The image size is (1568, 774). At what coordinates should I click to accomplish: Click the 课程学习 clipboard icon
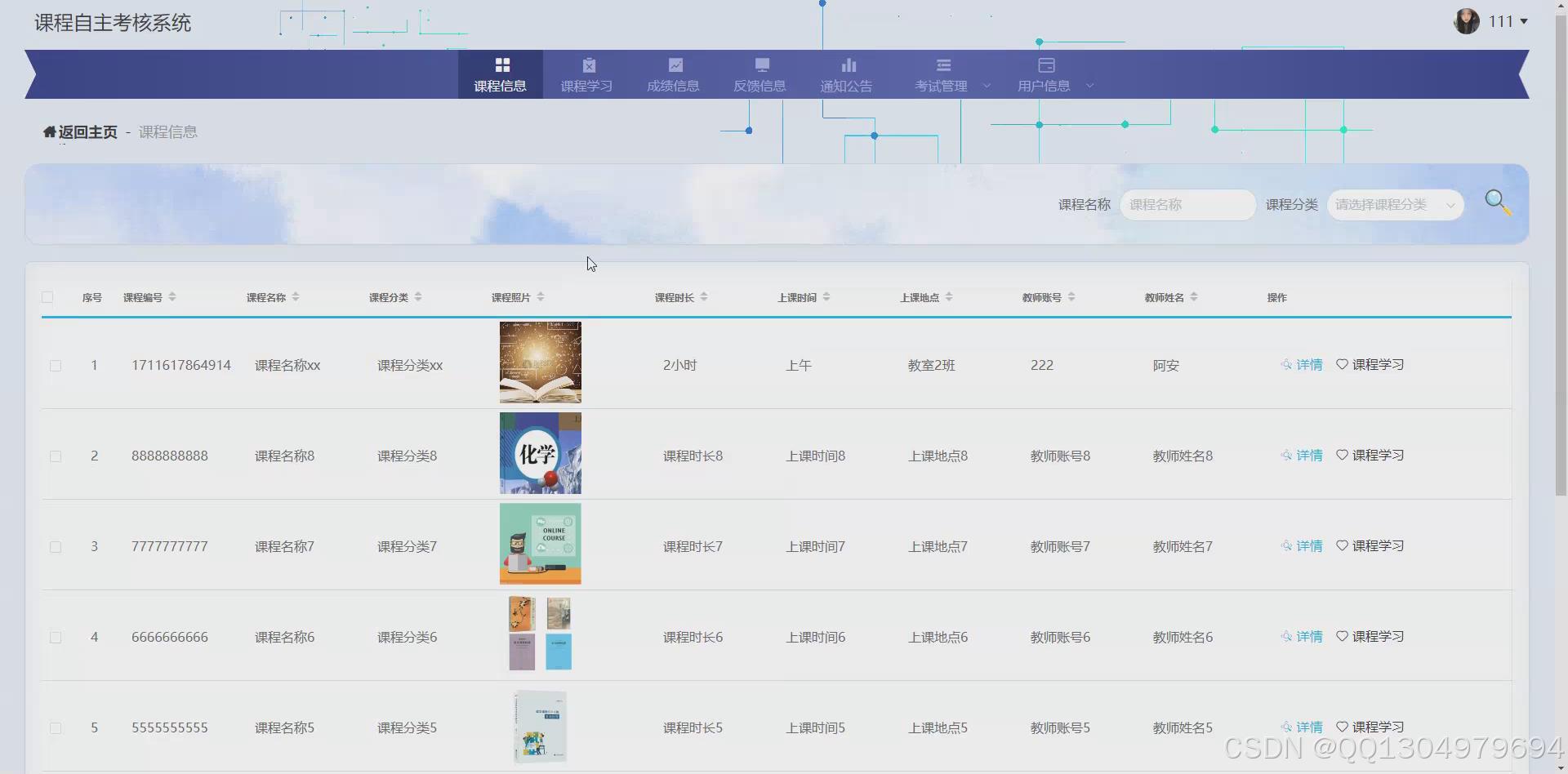pos(587,64)
